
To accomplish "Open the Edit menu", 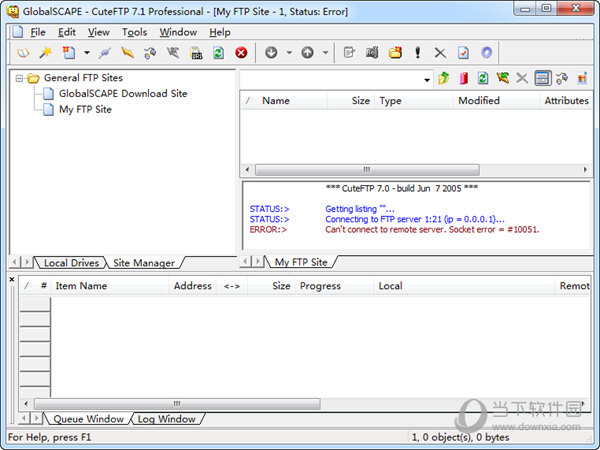I will [67, 32].
